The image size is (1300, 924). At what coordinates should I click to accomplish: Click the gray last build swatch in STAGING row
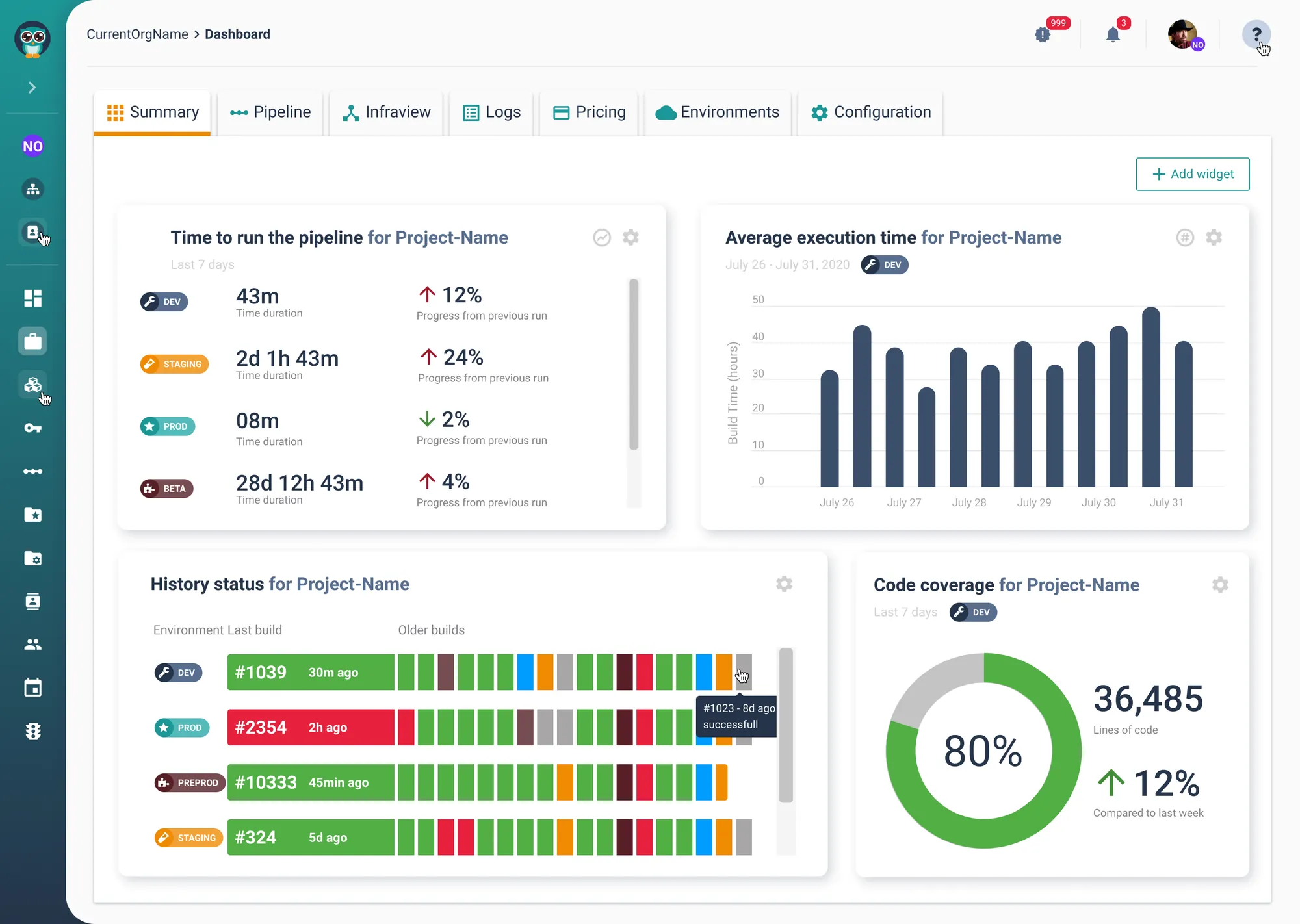(x=744, y=838)
